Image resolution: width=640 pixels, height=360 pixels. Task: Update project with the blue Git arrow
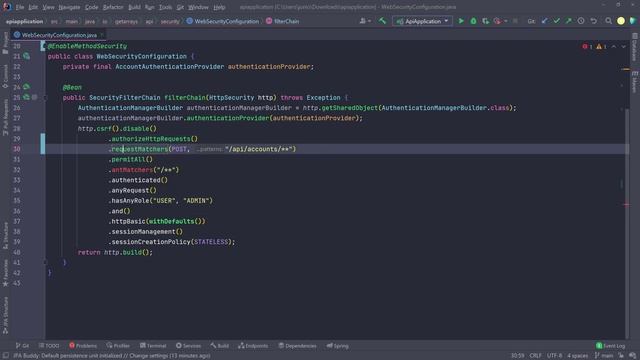[x=544, y=21]
